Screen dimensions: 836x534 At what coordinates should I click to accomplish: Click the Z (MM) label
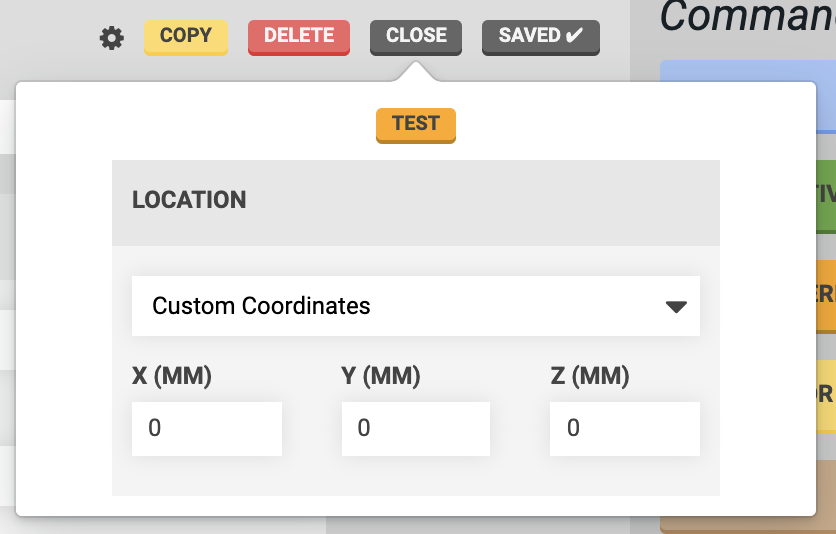[x=590, y=376]
